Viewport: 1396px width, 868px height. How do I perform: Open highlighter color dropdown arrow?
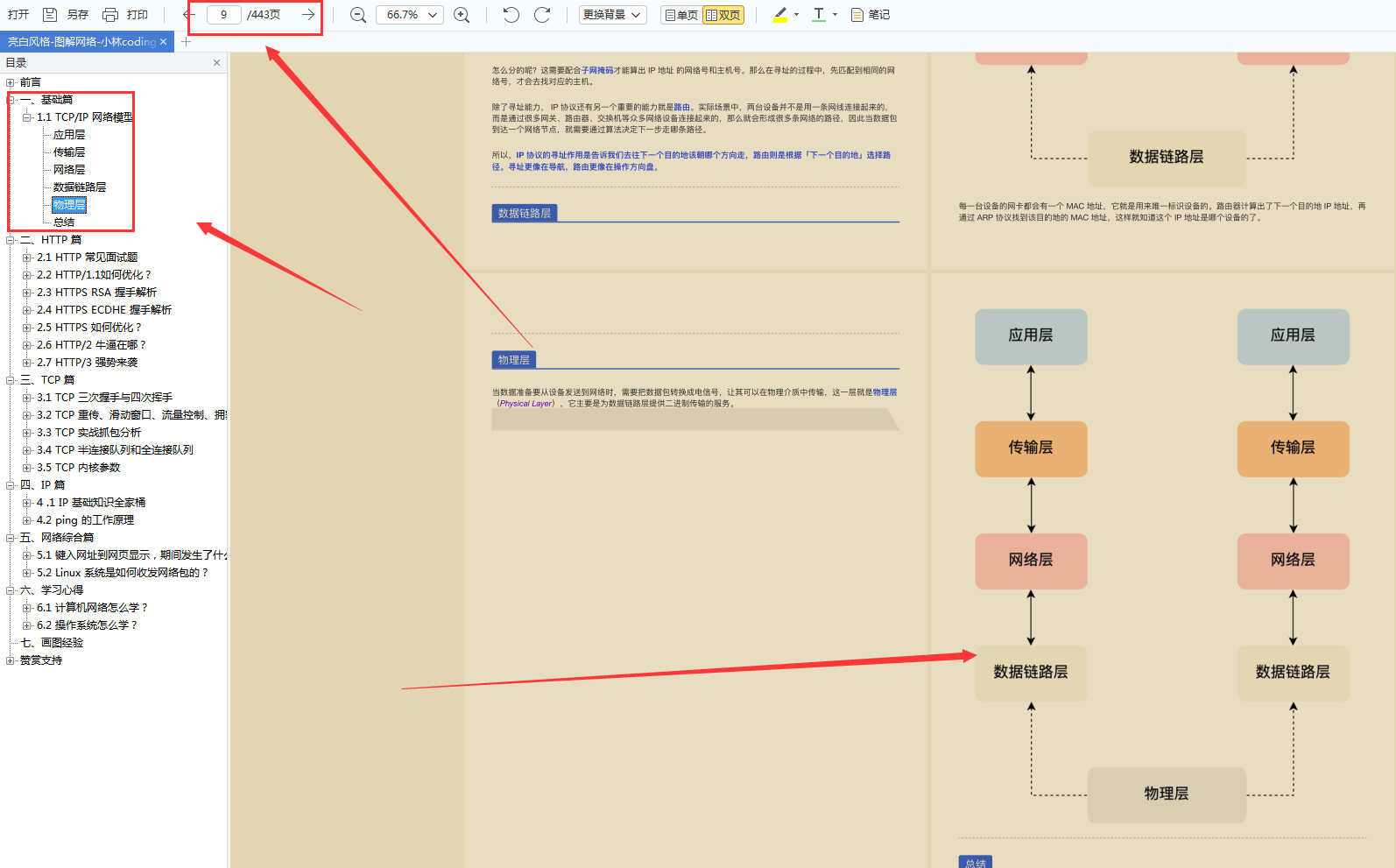click(x=797, y=15)
